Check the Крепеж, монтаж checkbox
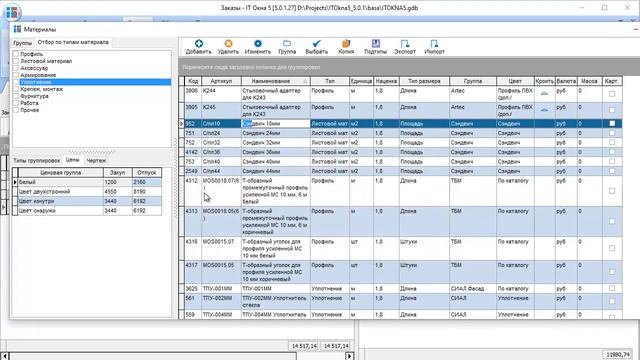This screenshot has height=360, width=640. [16, 89]
